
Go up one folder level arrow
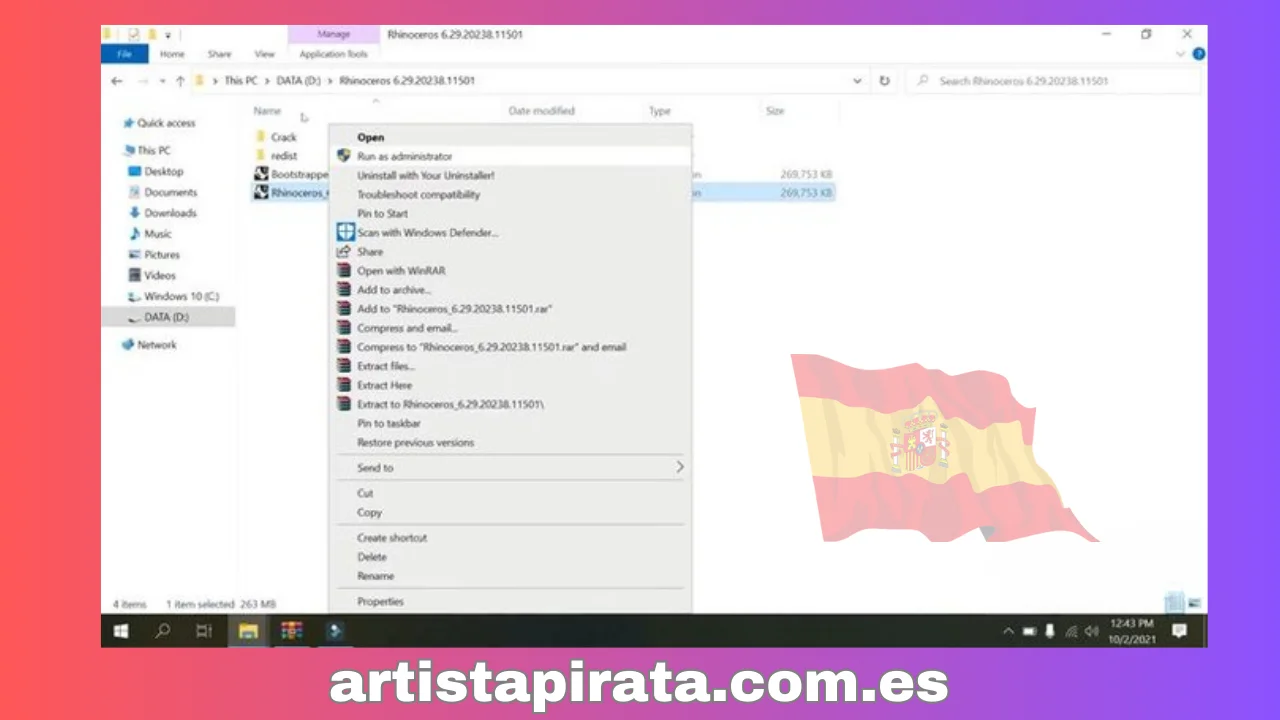coord(180,81)
